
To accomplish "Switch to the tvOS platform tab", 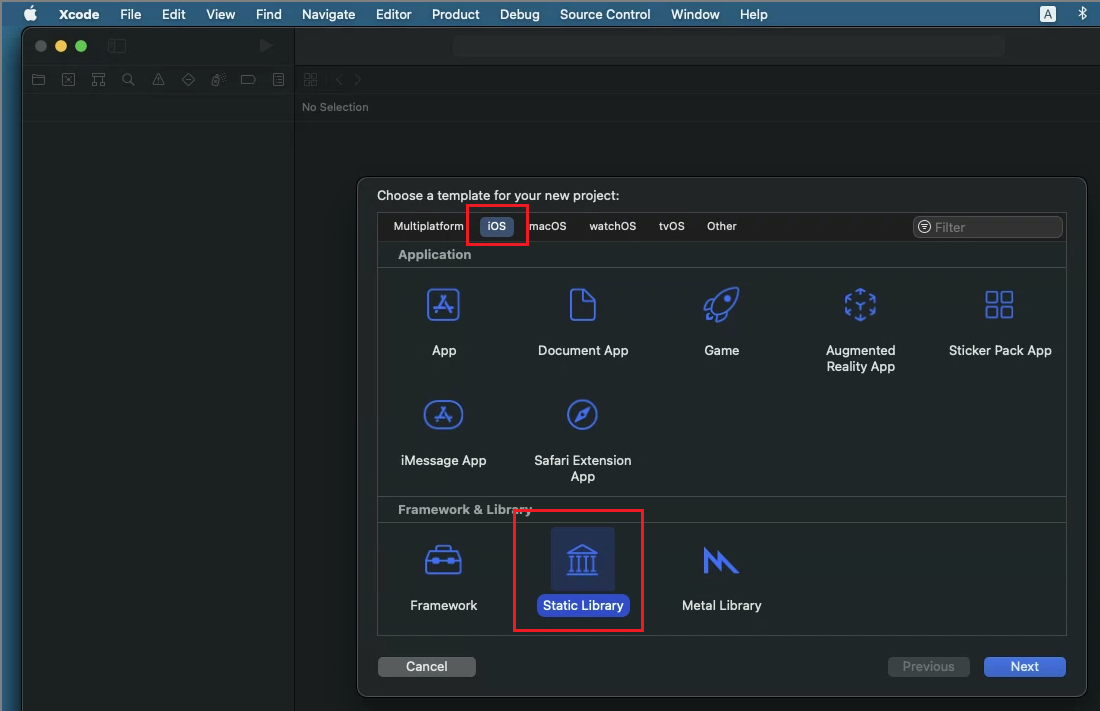I will [671, 226].
